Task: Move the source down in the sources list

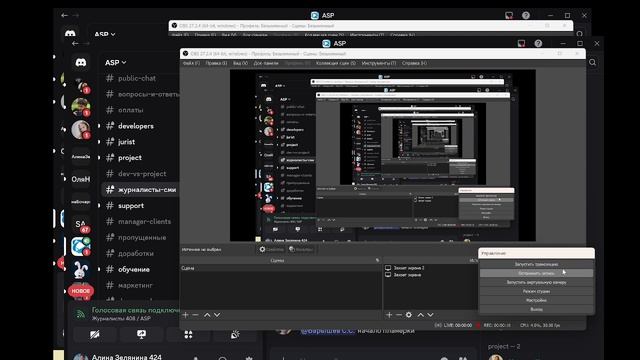Action: tap(430, 315)
